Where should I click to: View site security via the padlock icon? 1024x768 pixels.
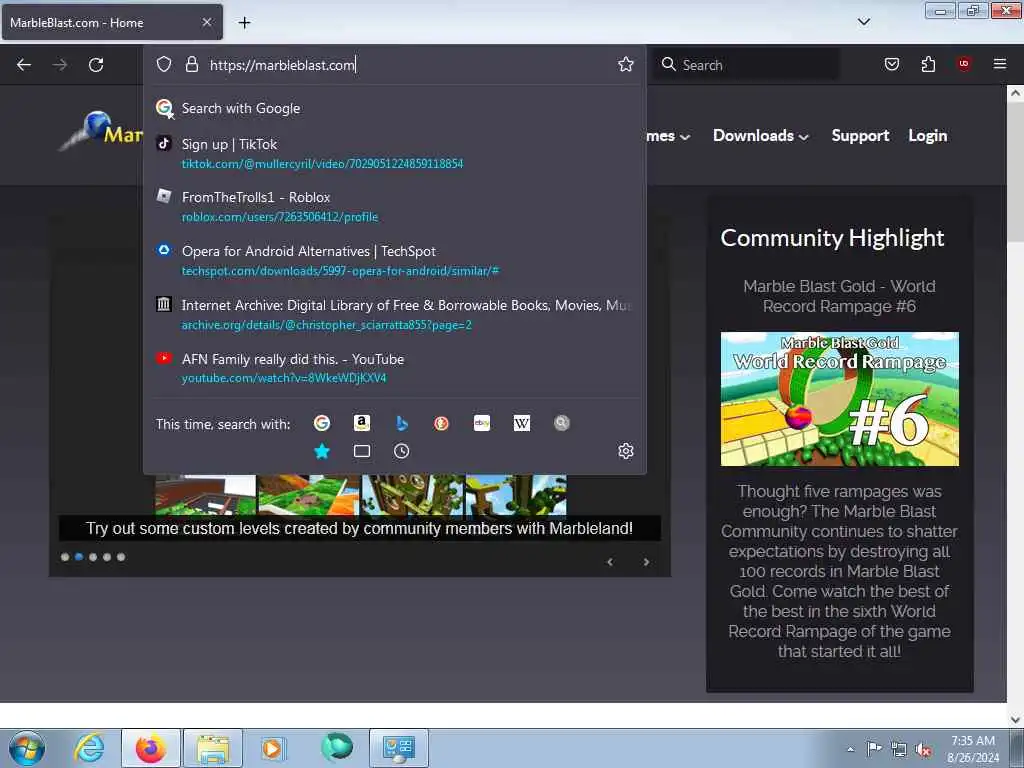point(191,64)
